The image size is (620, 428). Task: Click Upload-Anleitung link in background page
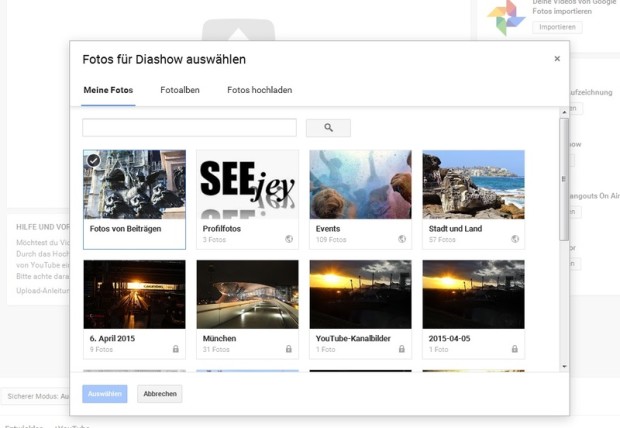pos(43,291)
